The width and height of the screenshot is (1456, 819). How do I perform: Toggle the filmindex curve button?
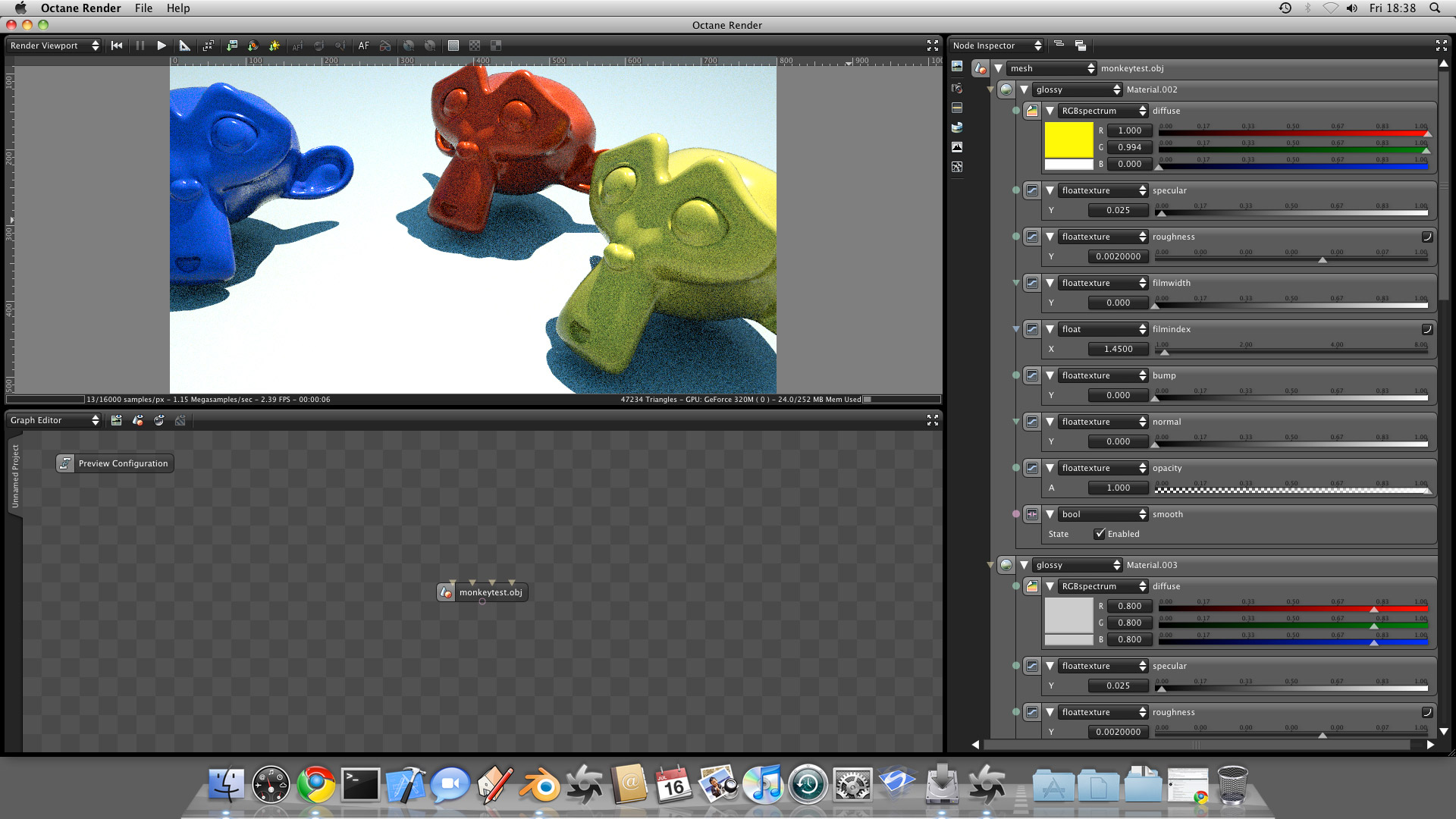(x=1426, y=329)
